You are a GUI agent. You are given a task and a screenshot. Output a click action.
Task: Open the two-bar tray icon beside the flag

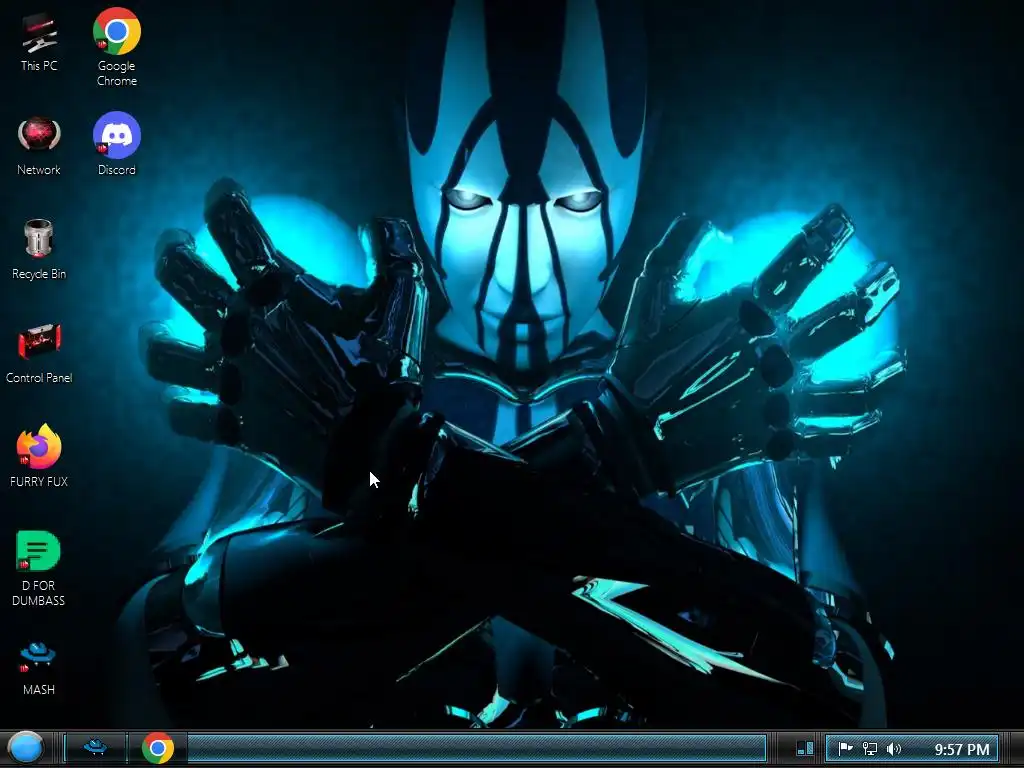(805, 748)
